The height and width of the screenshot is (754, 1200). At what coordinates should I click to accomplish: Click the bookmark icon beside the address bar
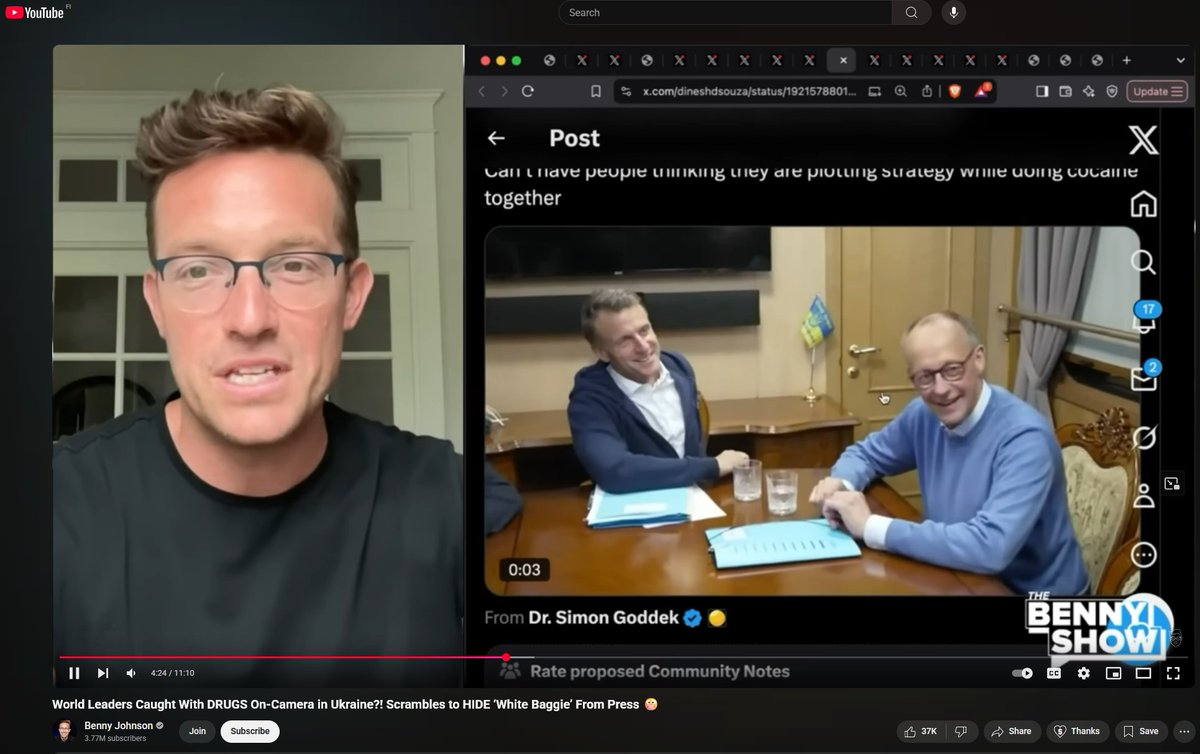click(x=596, y=91)
